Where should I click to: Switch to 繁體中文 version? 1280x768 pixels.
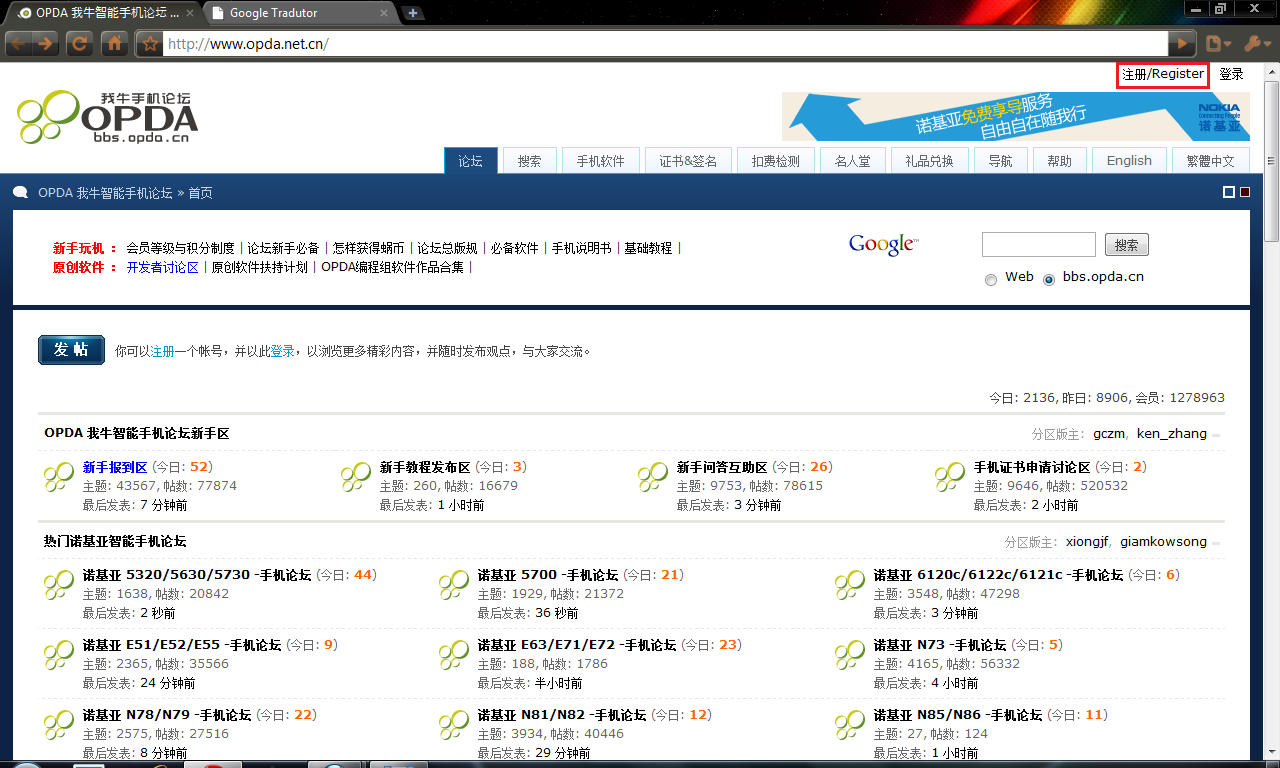(x=1210, y=161)
